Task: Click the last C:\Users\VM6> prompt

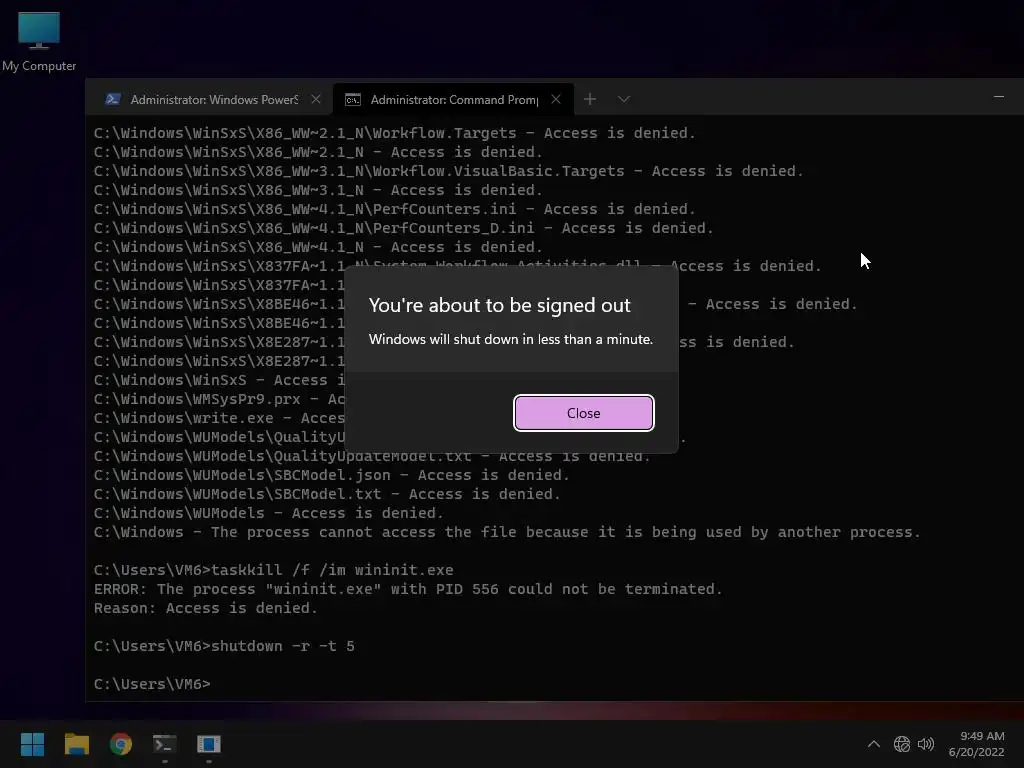Action: (152, 684)
